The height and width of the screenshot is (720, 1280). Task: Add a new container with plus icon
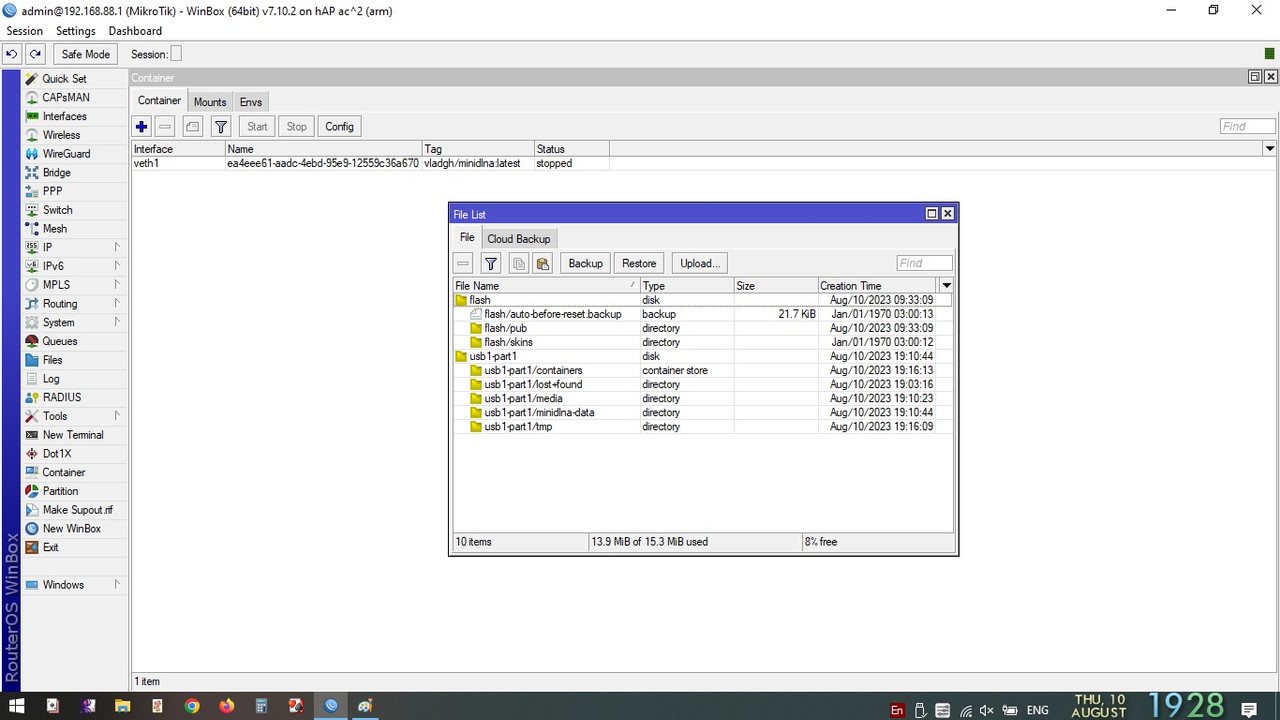coord(141,127)
